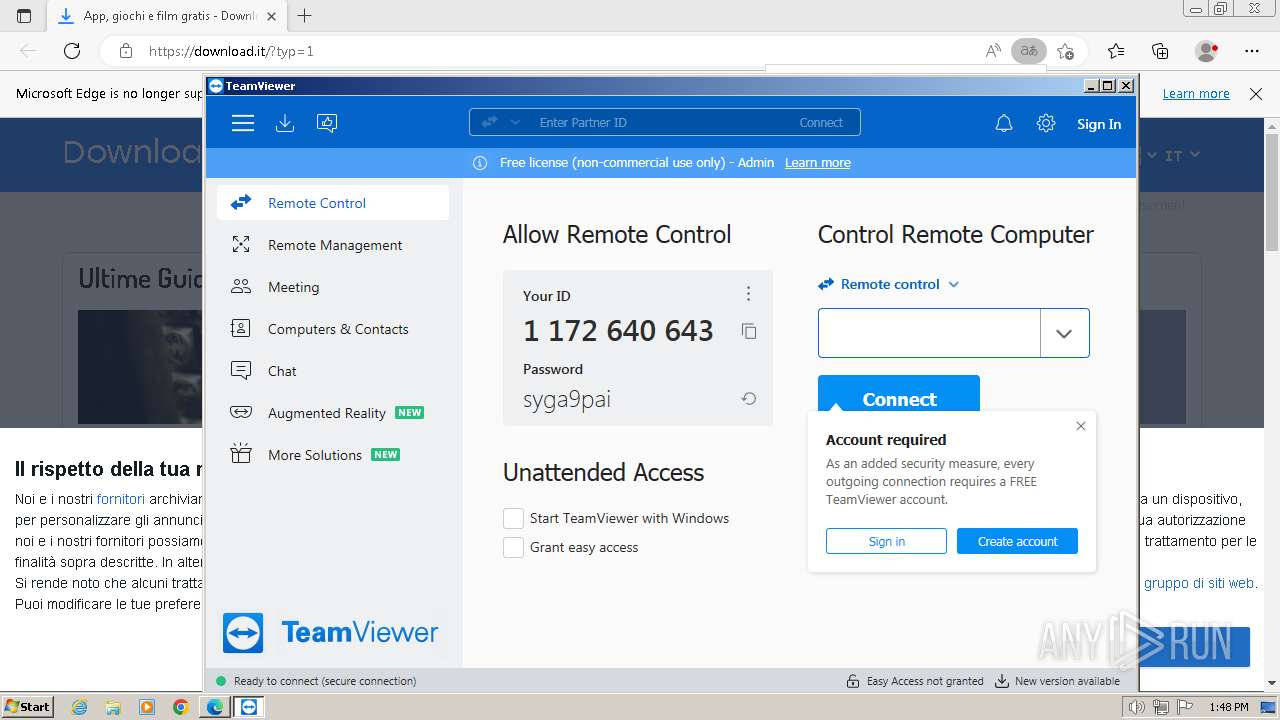
Task: Enable Start TeamViewer with Windows
Action: [x=513, y=518]
